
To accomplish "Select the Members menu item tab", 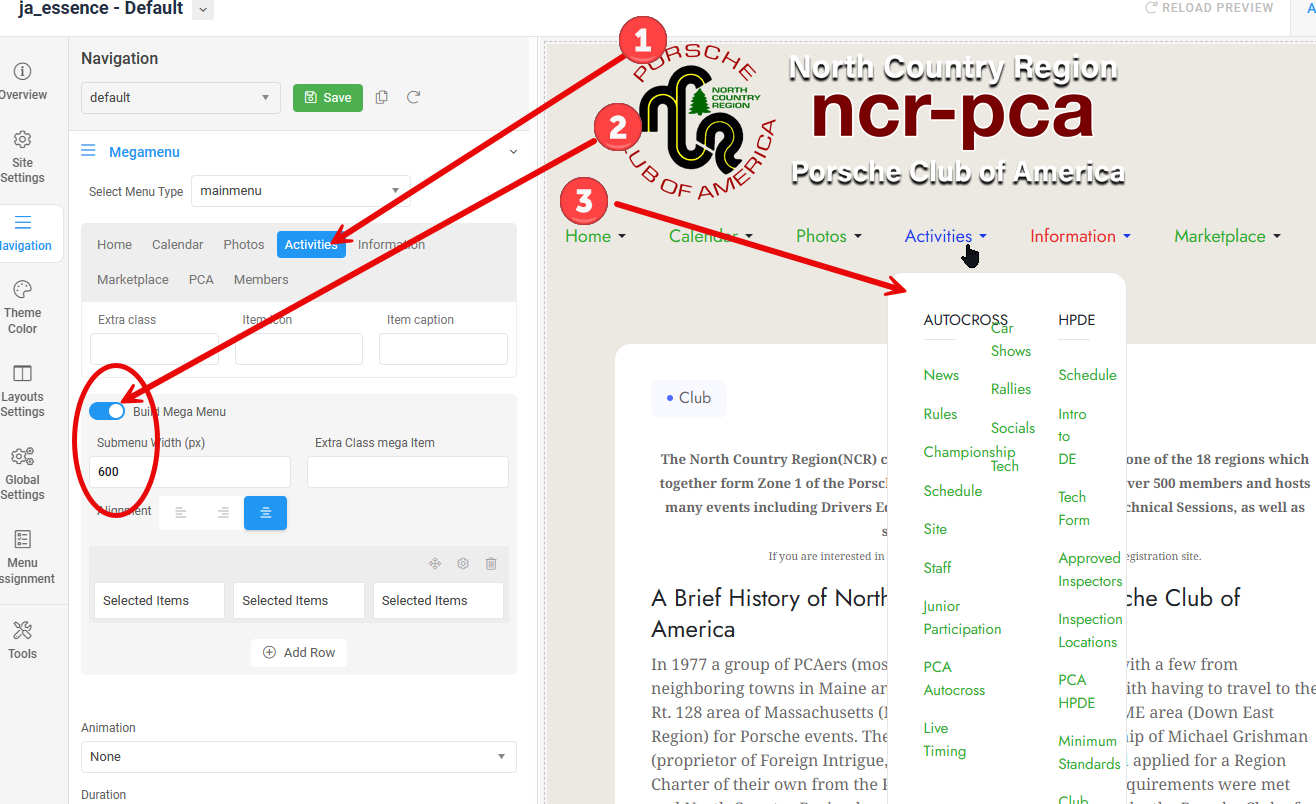I will [261, 279].
